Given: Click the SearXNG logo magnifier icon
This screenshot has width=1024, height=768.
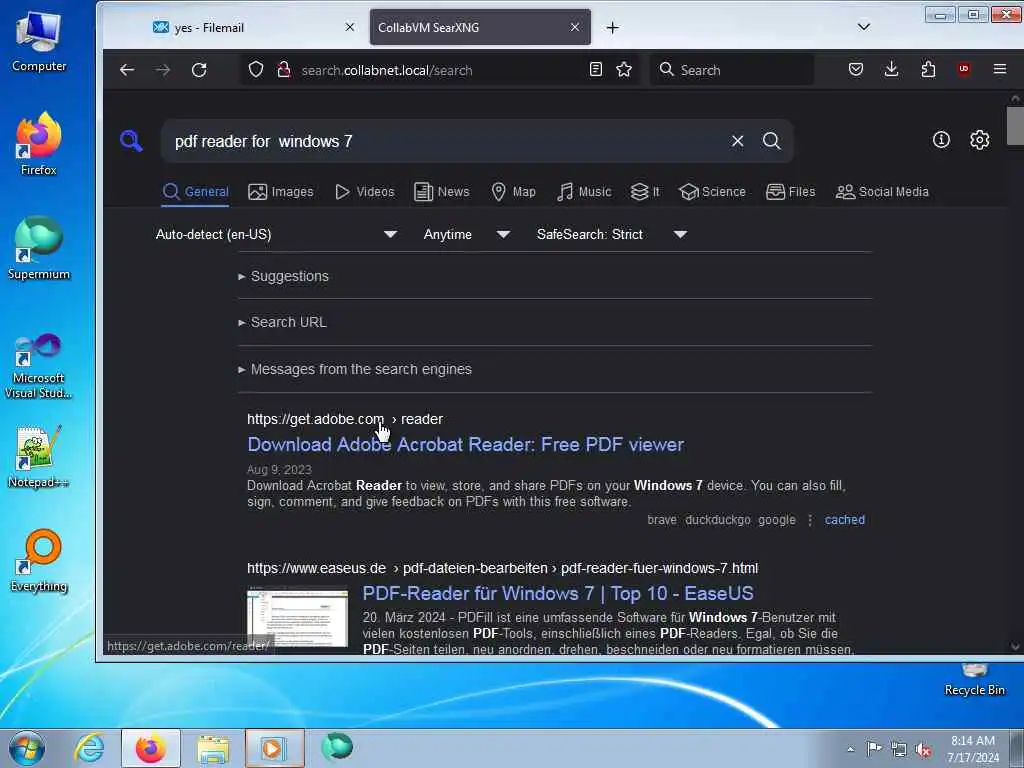Looking at the screenshot, I should coord(131,140).
